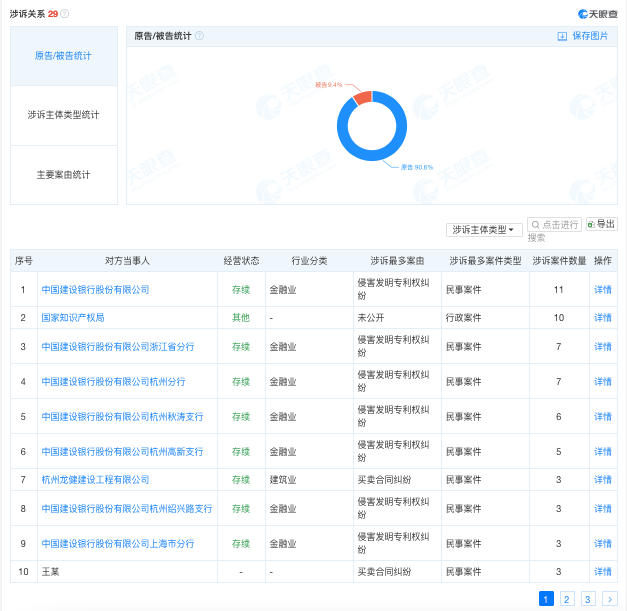
Task: Open the 国家知识产权局 link
Action: click(x=73, y=318)
